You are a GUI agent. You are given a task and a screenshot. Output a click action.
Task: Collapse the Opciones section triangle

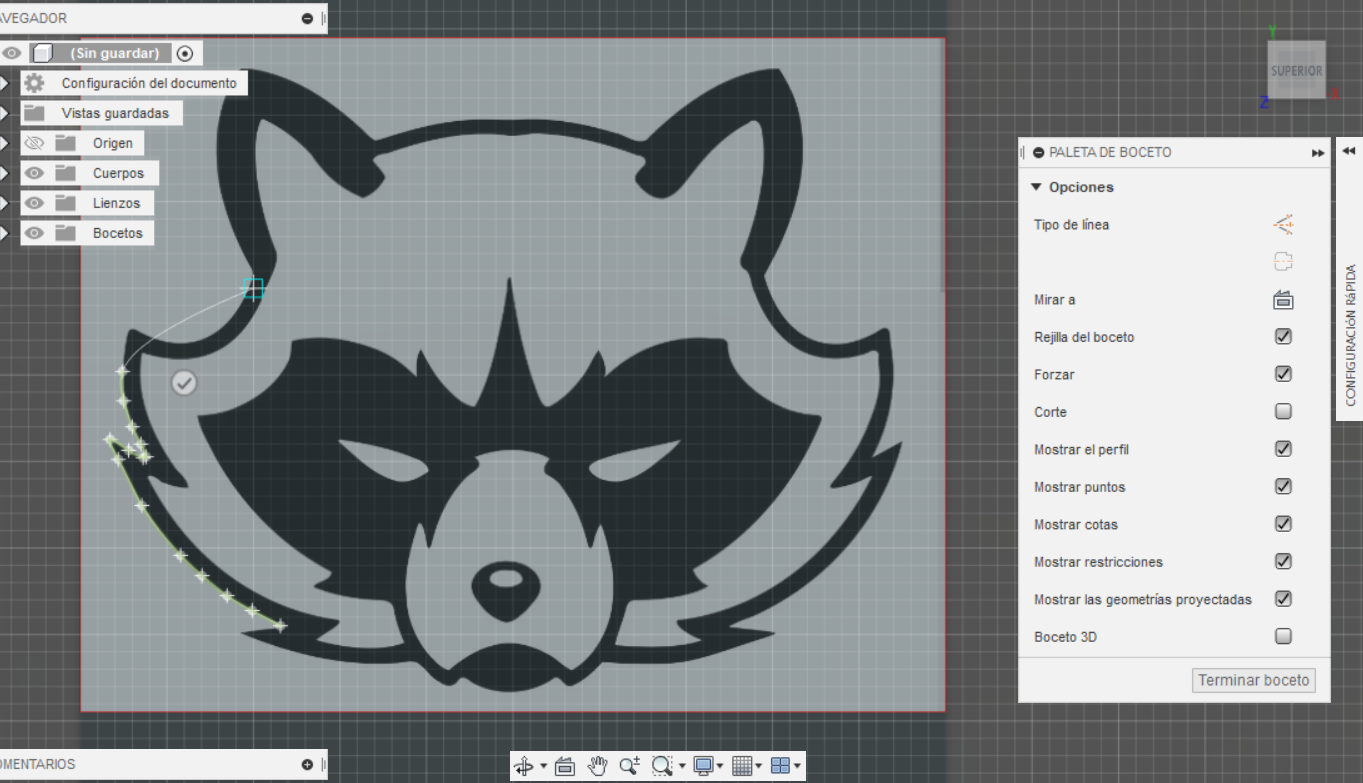click(x=1037, y=187)
